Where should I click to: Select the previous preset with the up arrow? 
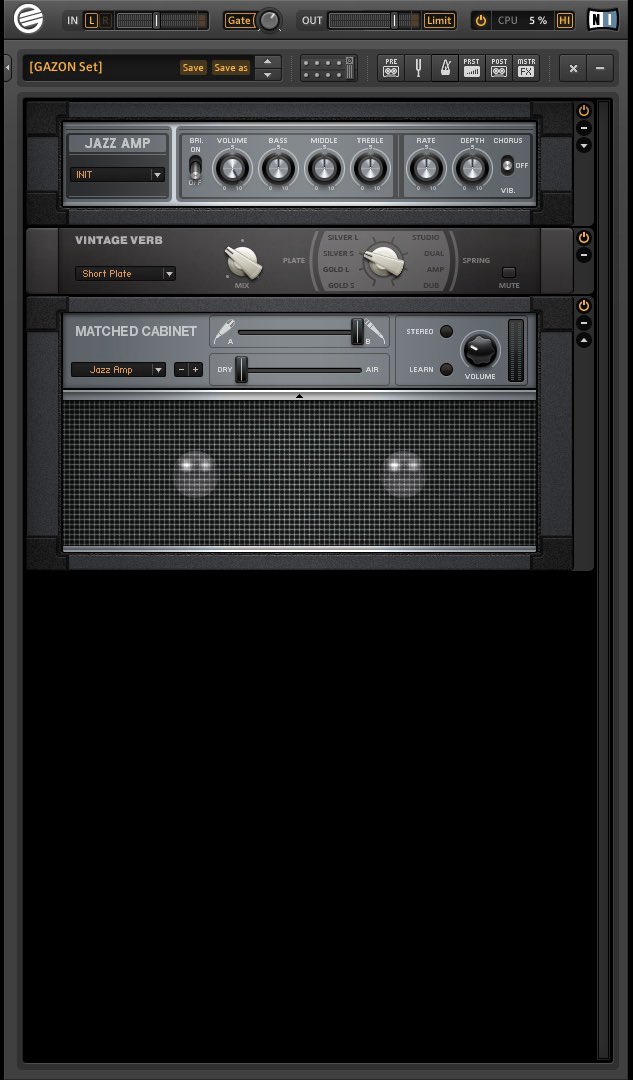tap(268, 61)
